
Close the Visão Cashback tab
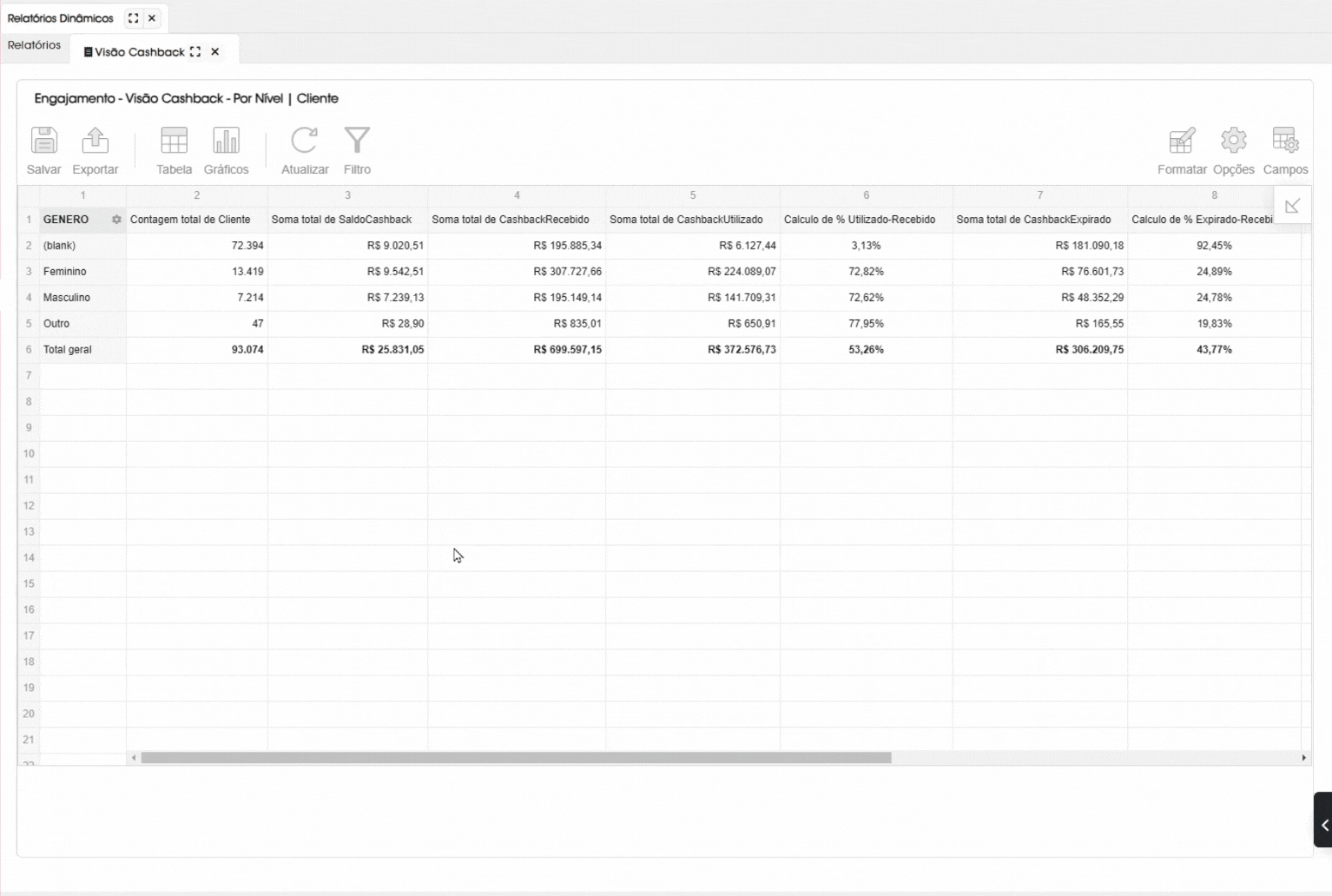pyautogui.click(x=215, y=52)
